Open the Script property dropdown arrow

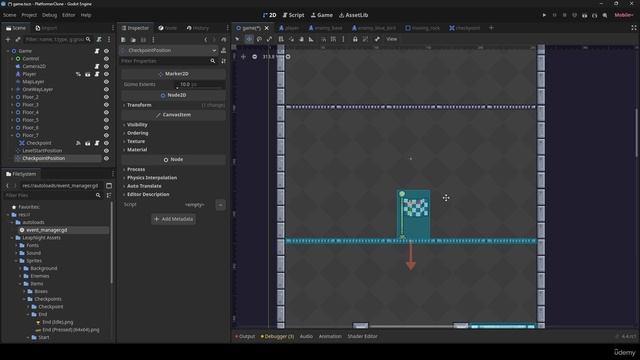220,204
